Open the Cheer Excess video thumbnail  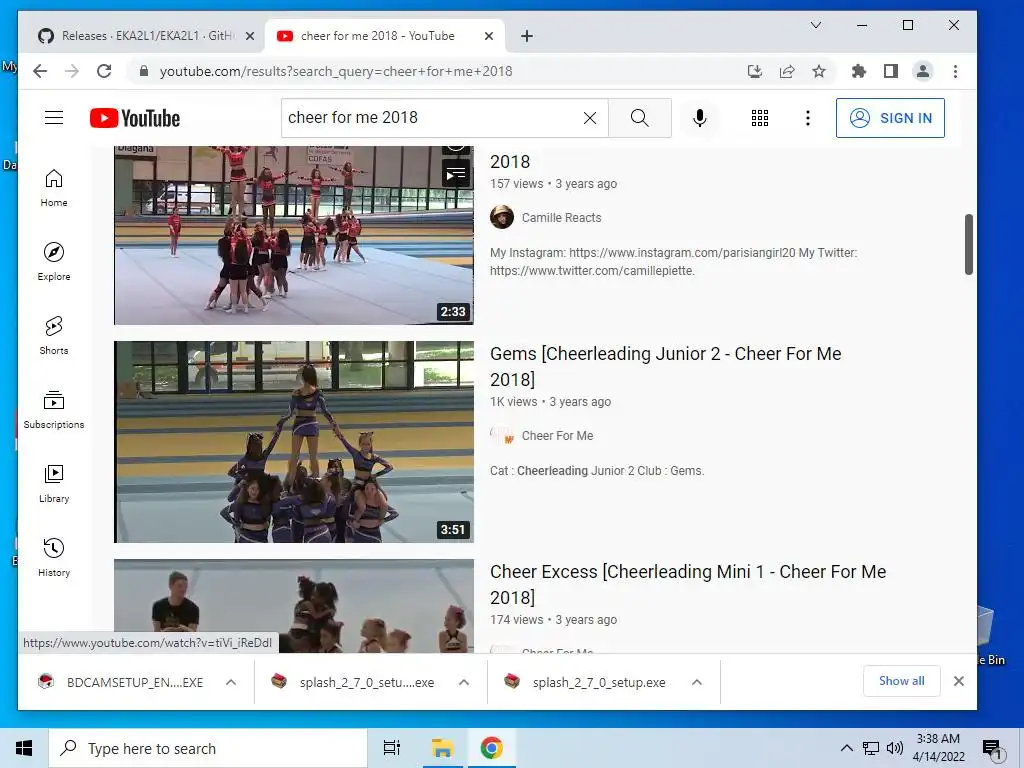[294, 606]
